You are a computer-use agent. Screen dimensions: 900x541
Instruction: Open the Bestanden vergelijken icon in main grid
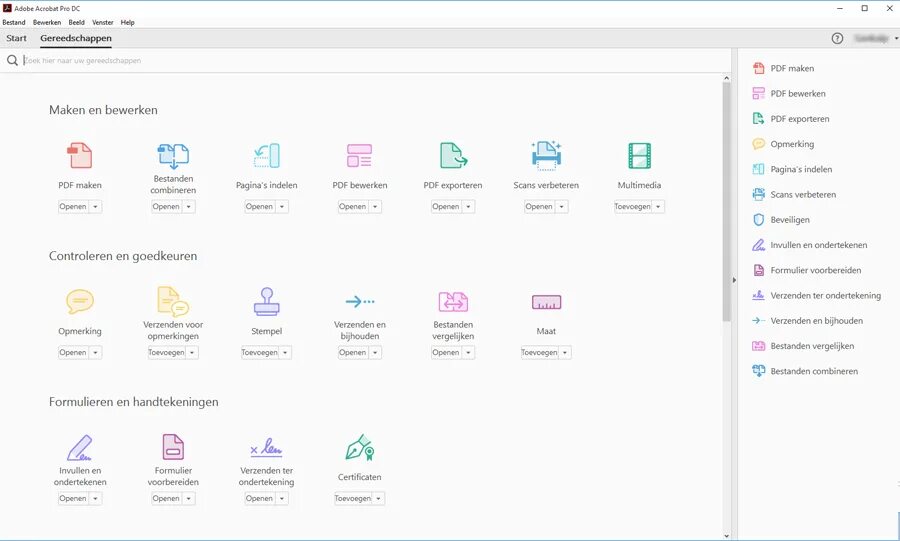453,301
